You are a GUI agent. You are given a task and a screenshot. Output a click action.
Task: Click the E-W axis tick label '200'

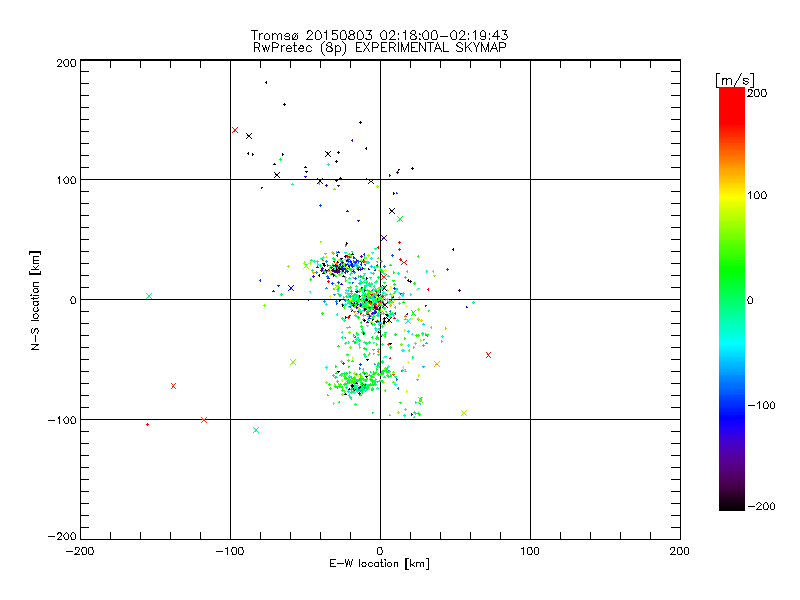[680, 551]
